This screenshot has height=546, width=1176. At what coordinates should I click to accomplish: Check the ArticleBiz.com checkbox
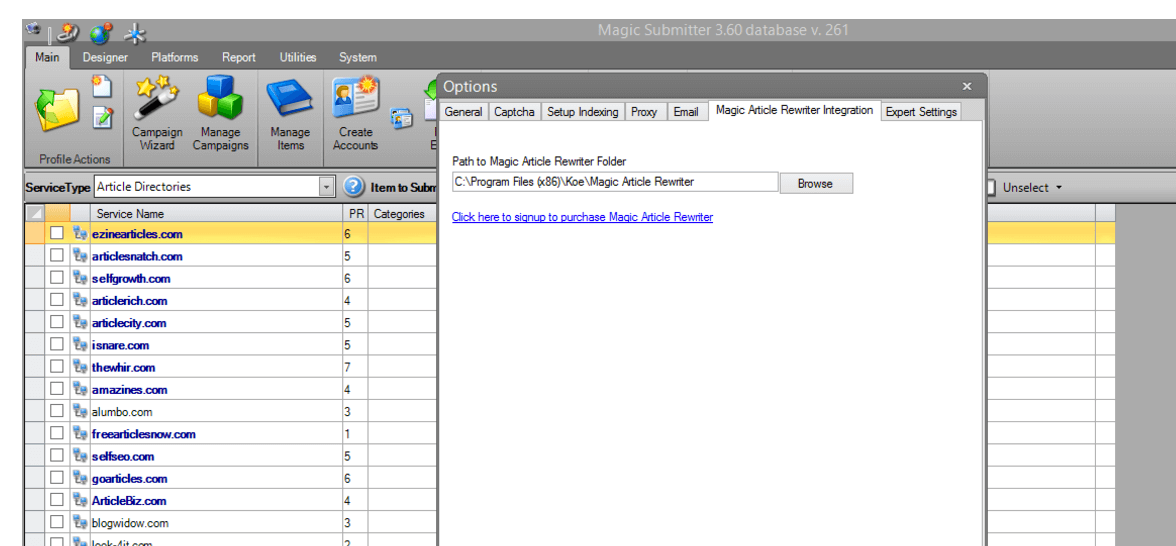[57, 501]
